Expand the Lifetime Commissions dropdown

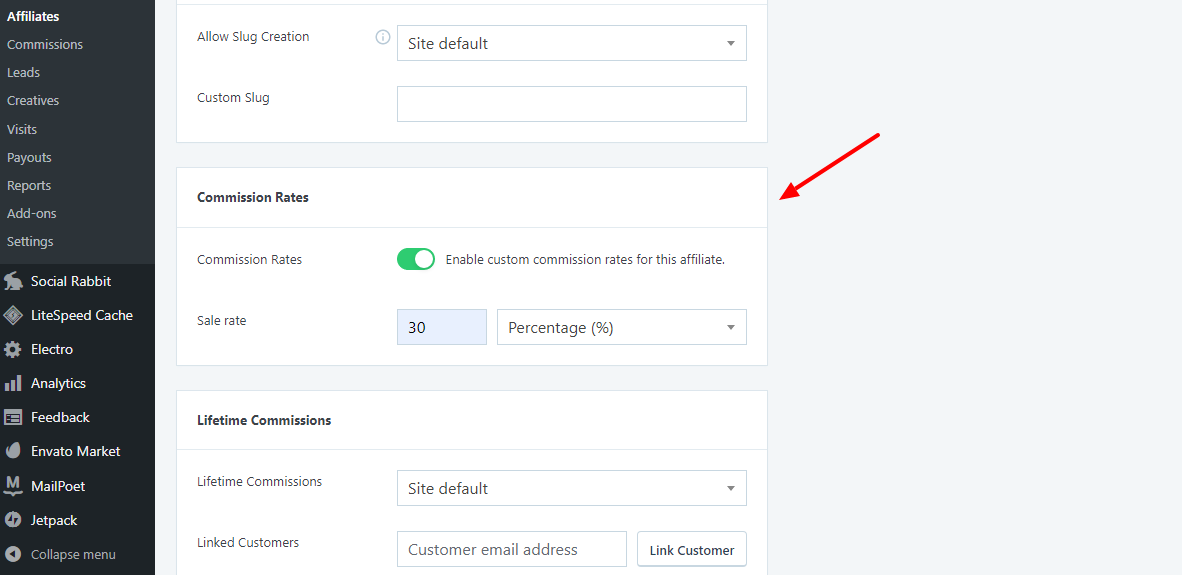[571, 488]
